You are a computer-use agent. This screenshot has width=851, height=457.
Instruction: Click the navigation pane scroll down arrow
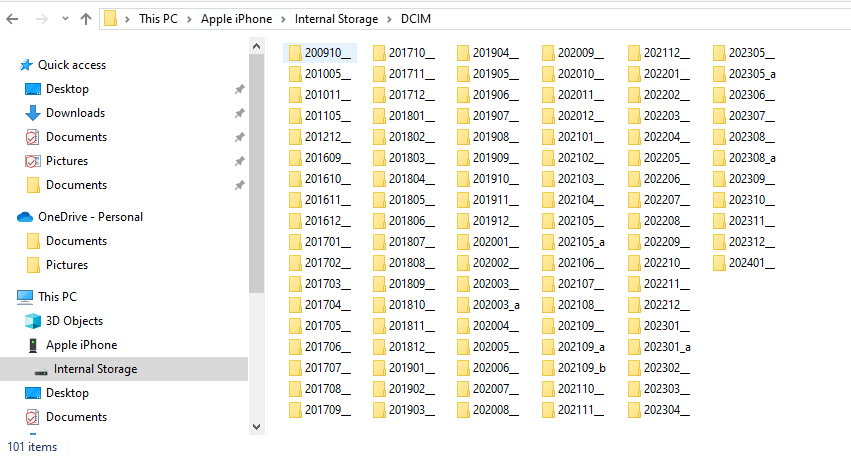tap(257, 427)
